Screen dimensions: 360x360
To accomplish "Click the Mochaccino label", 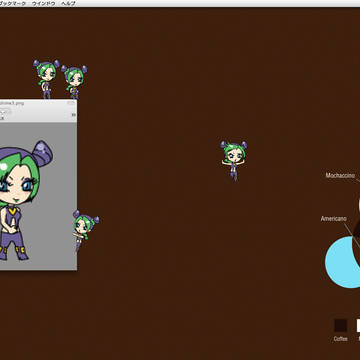I will coord(340,175).
